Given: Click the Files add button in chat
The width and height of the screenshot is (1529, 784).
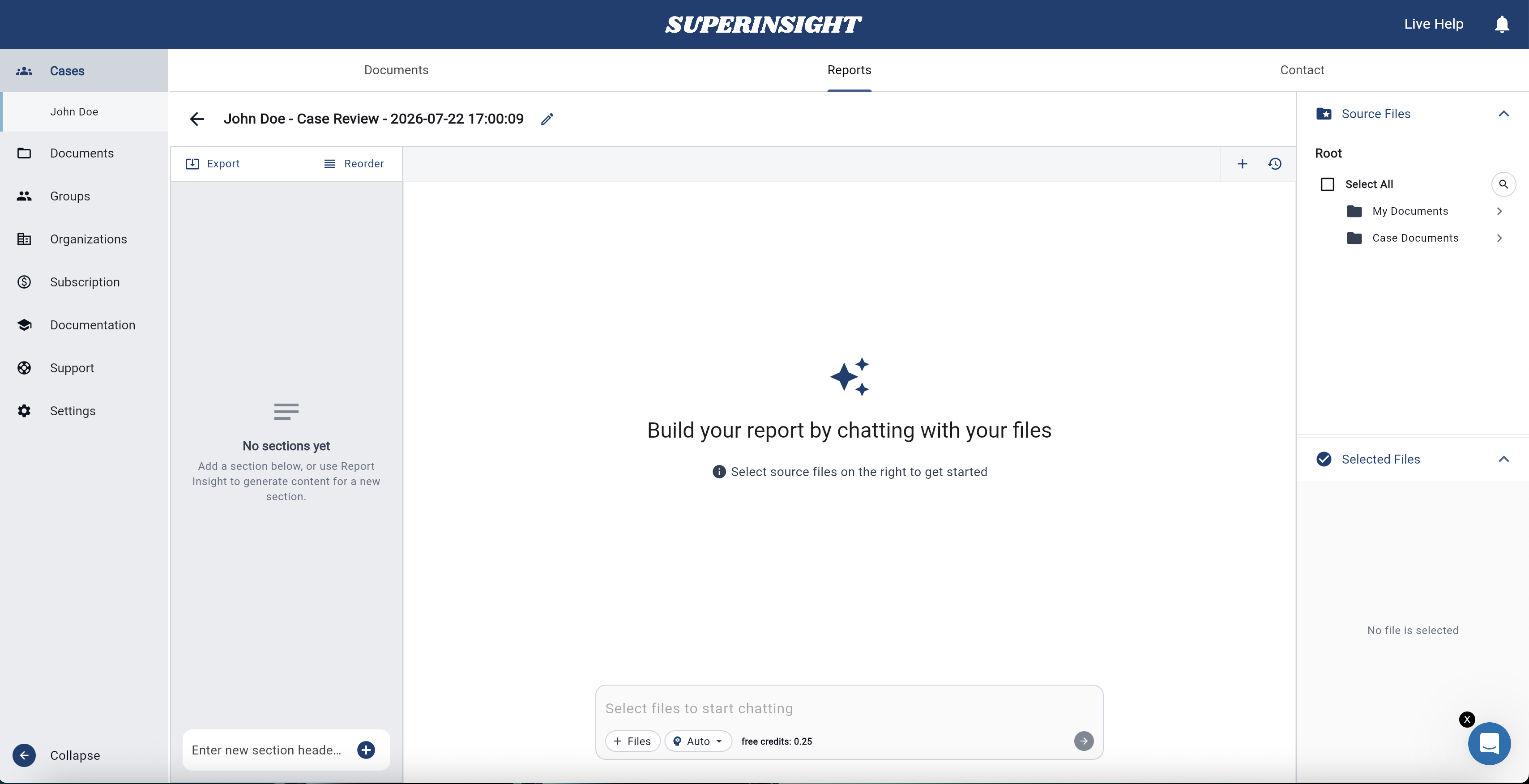Looking at the screenshot, I should (633, 741).
